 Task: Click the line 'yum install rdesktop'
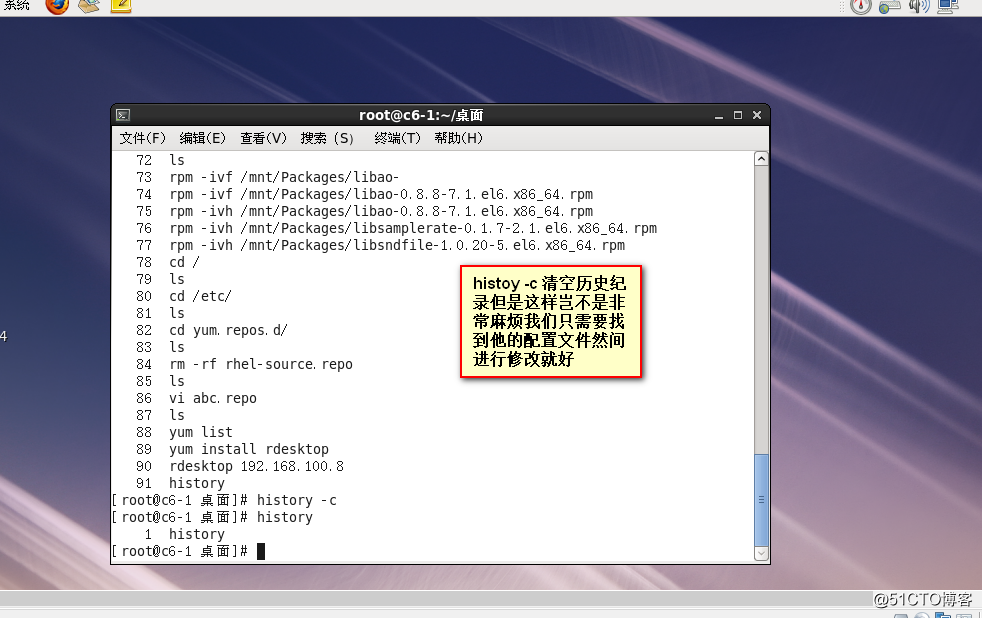coord(249,449)
